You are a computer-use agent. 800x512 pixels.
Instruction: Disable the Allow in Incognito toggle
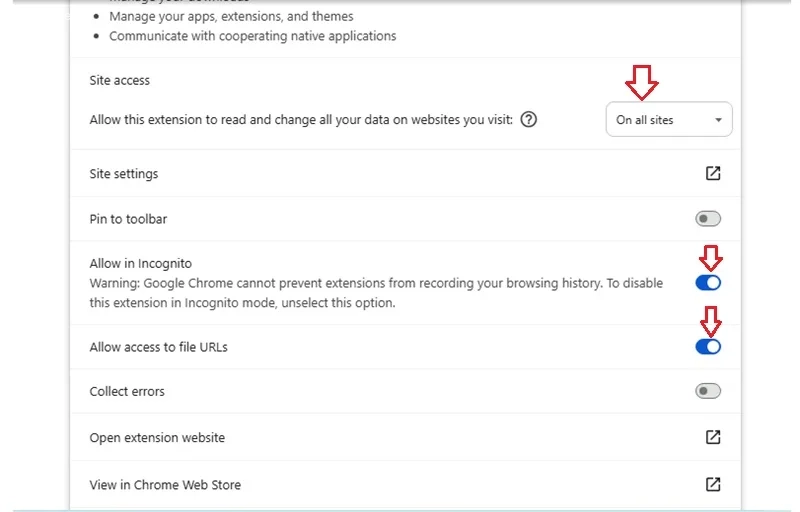[708, 283]
